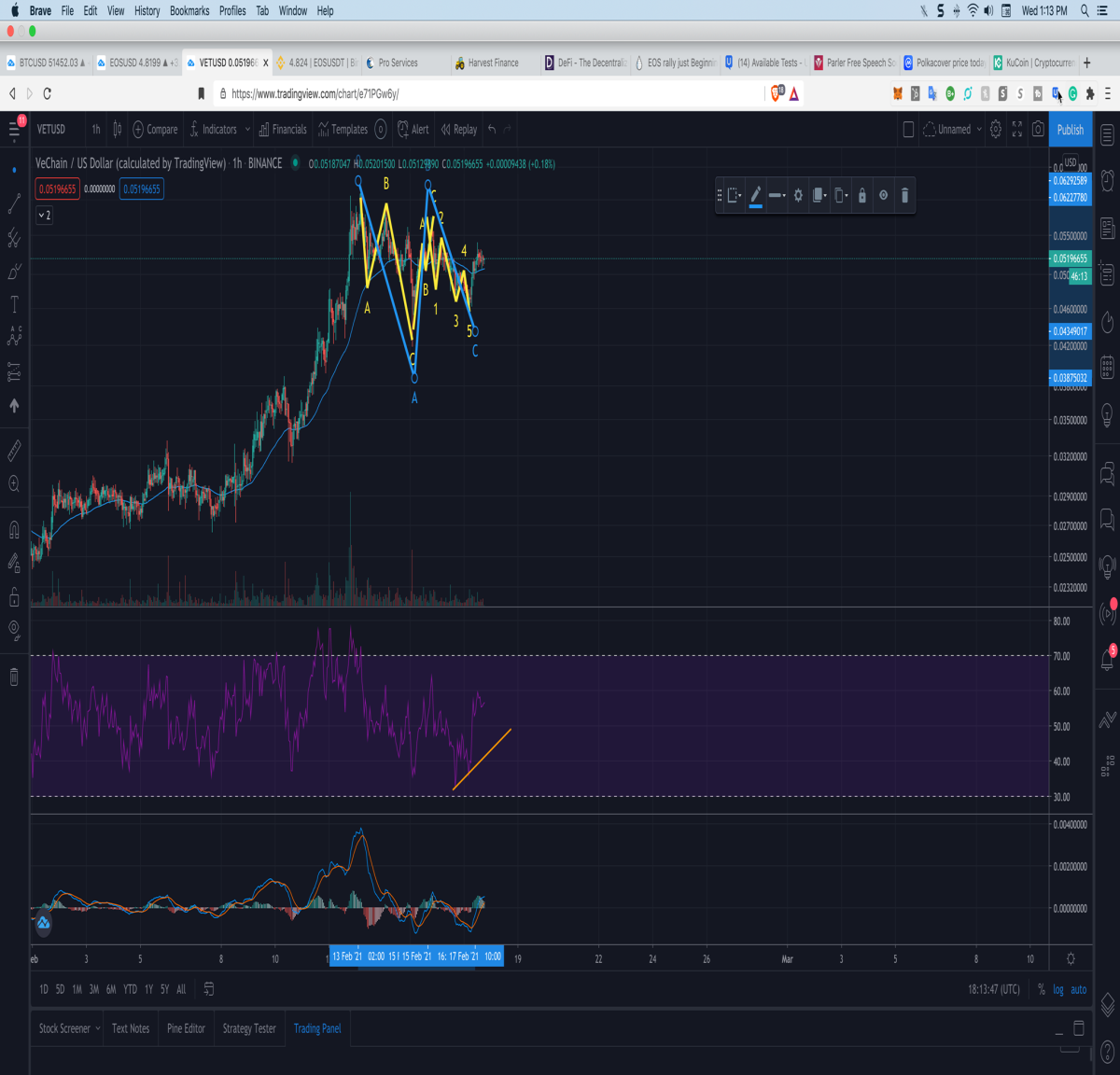The image size is (1120, 1075).
Task: Open the TradingView main menu icon
Action: (14, 130)
